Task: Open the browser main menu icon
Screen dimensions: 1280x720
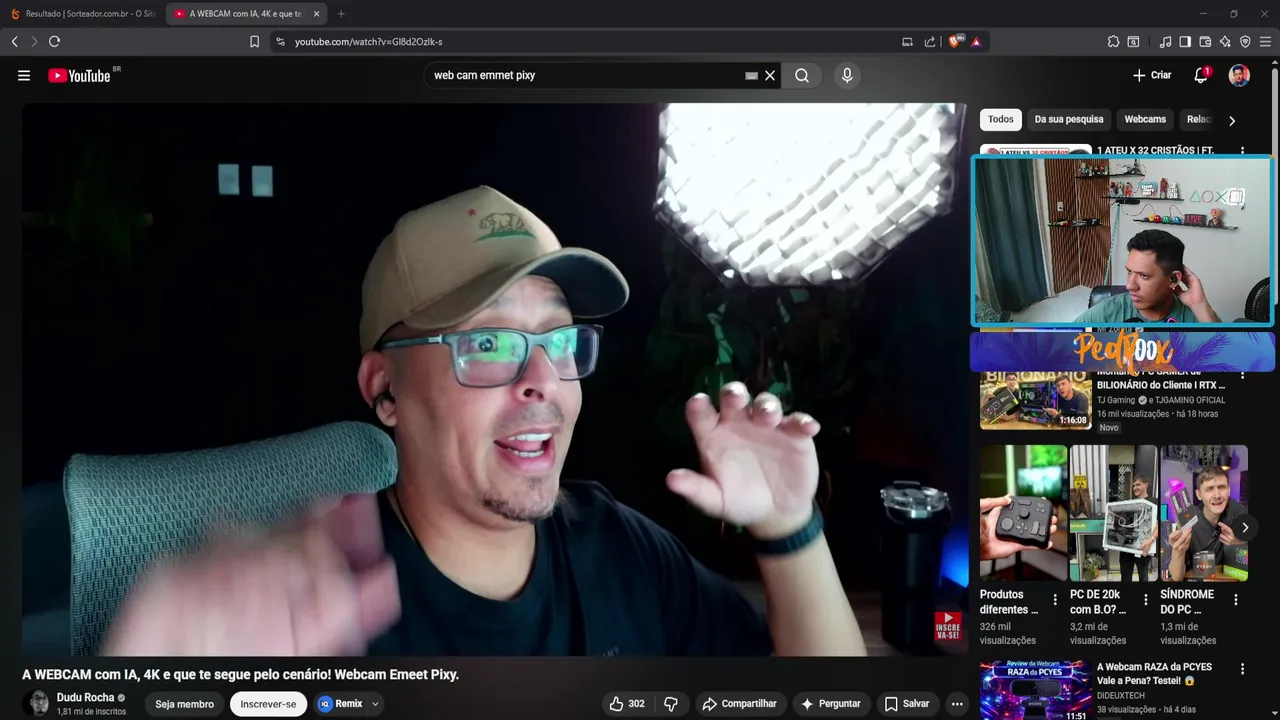Action: 1265,41
